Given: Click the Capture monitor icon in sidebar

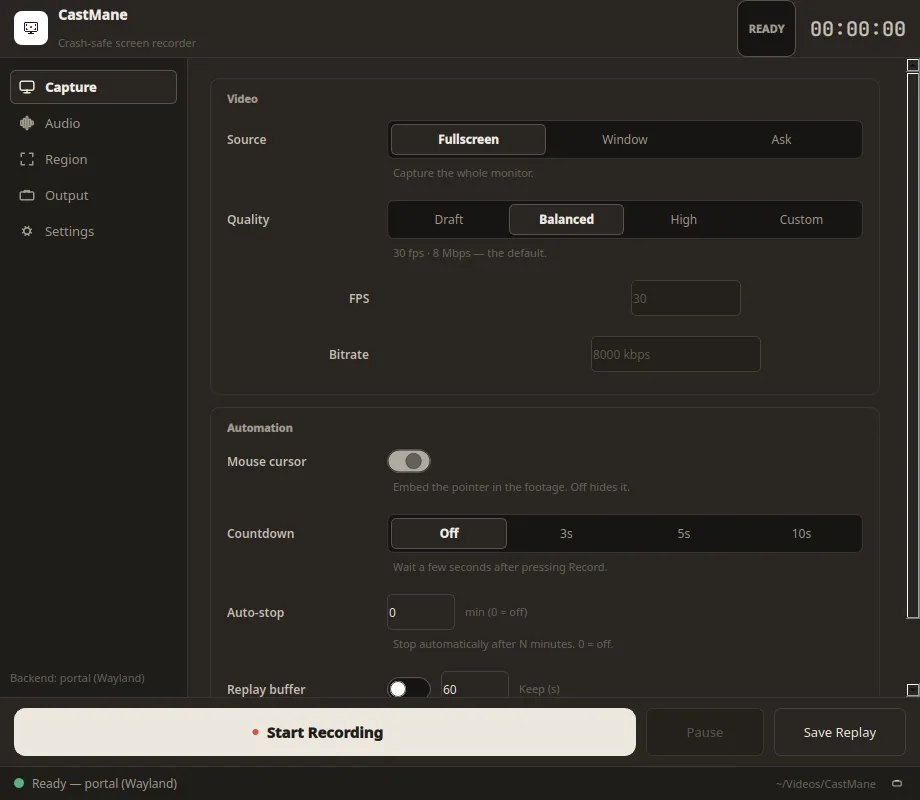Looking at the screenshot, I should [x=27, y=87].
